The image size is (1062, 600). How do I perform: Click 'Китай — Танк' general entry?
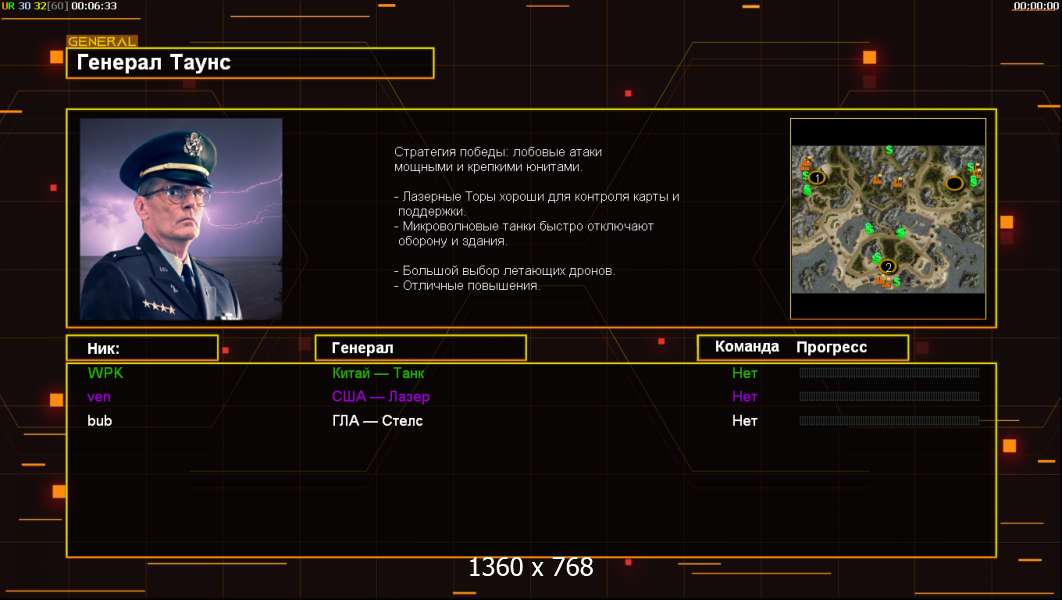click(x=378, y=373)
